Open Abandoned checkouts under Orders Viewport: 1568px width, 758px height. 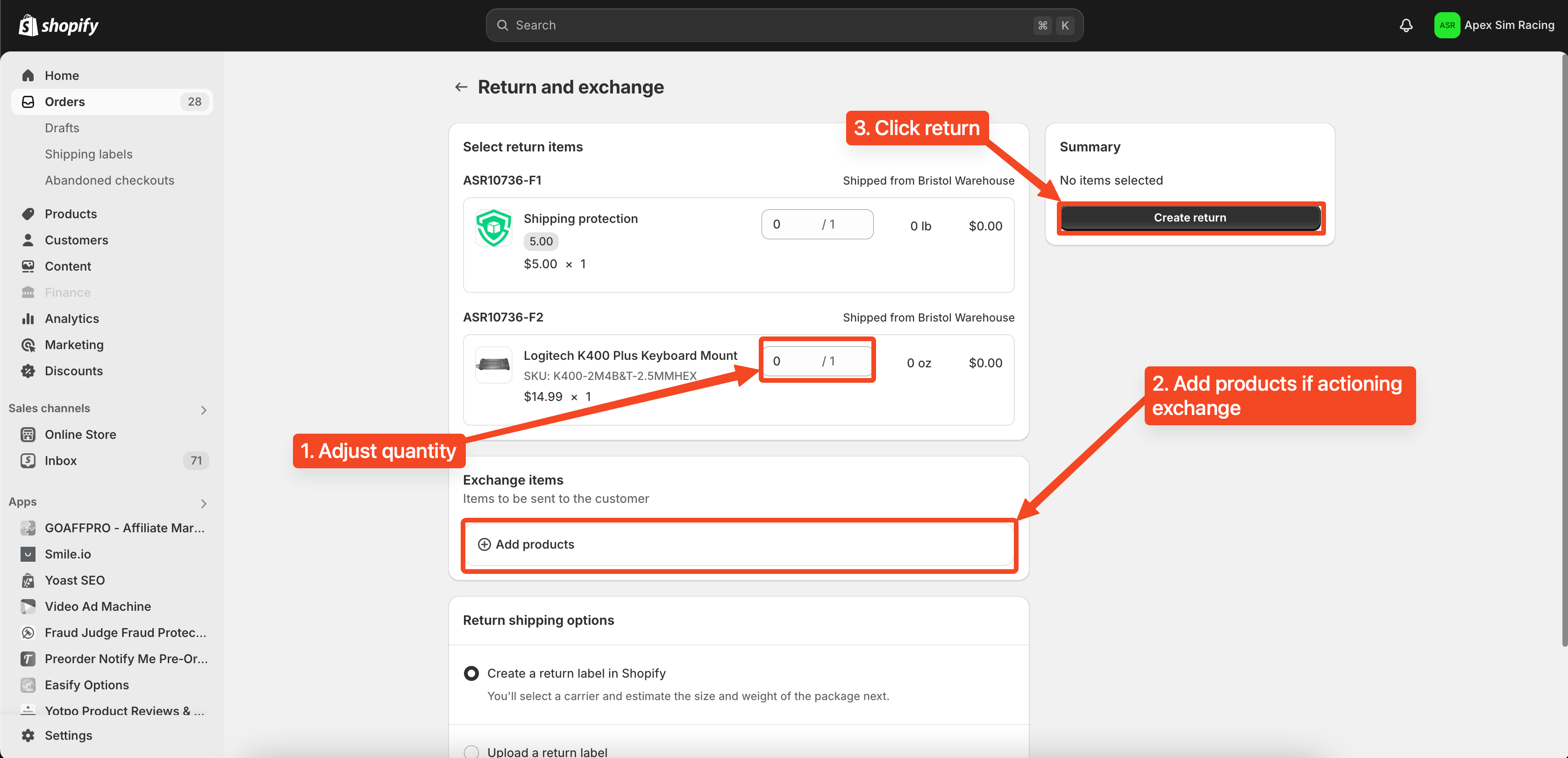point(110,180)
